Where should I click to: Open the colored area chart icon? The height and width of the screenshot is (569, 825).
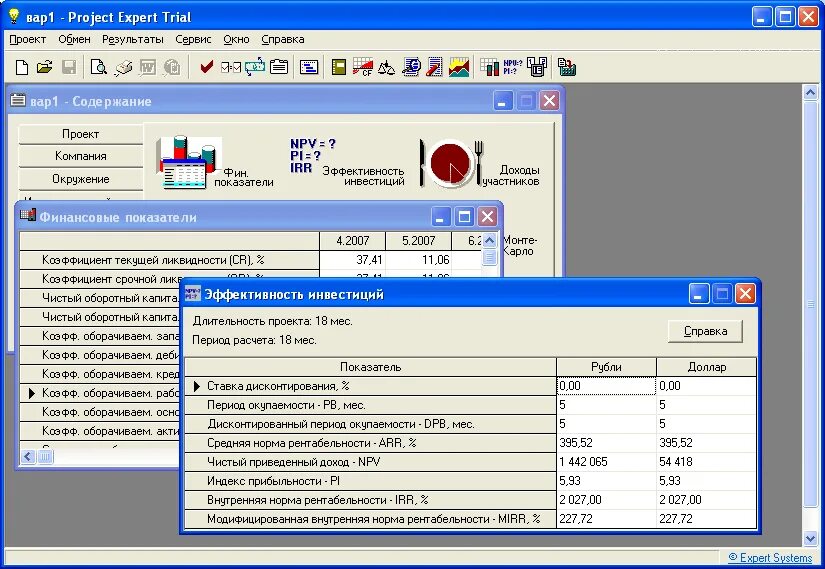pyautogui.click(x=459, y=67)
